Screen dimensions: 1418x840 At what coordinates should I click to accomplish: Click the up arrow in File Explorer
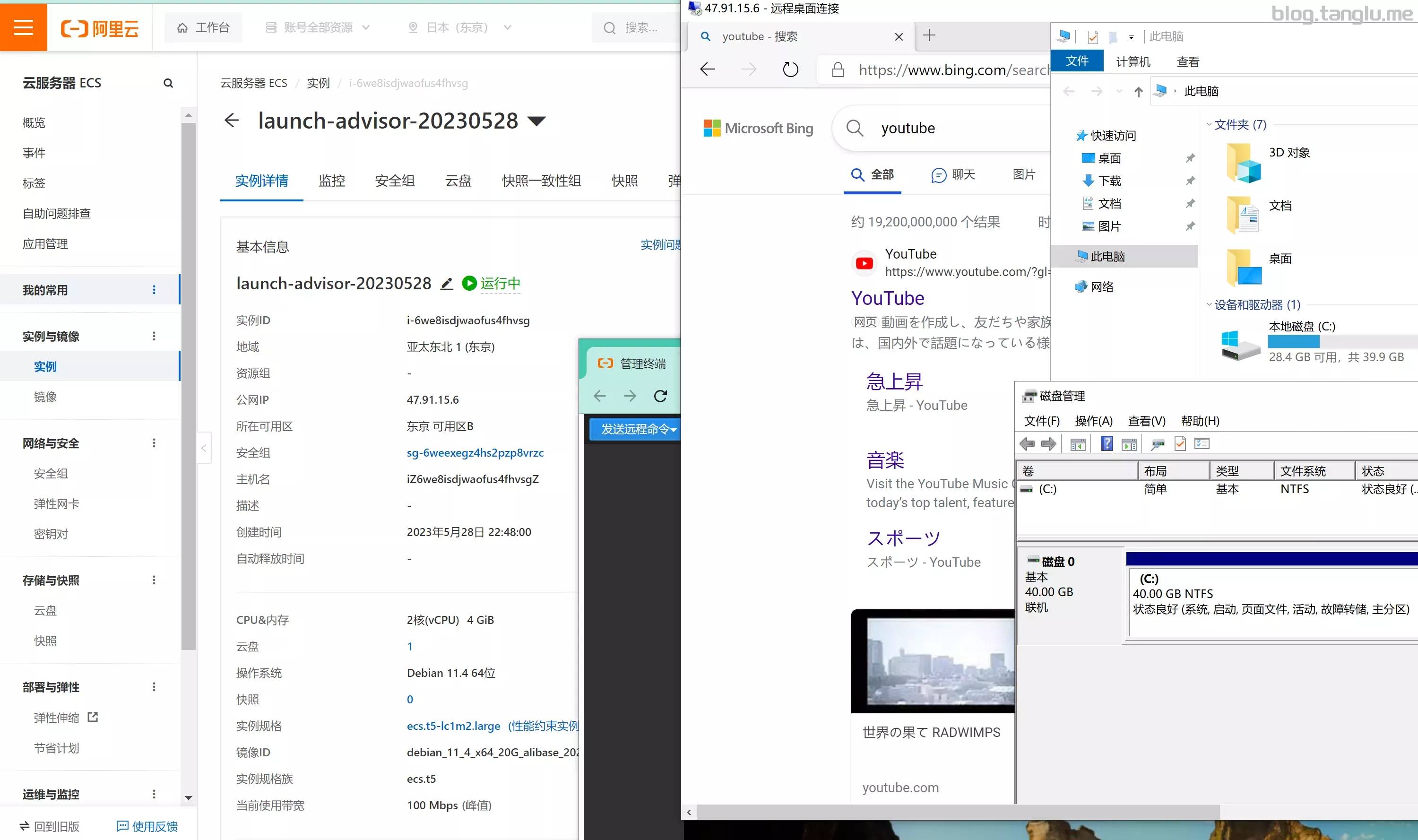pos(1138,92)
